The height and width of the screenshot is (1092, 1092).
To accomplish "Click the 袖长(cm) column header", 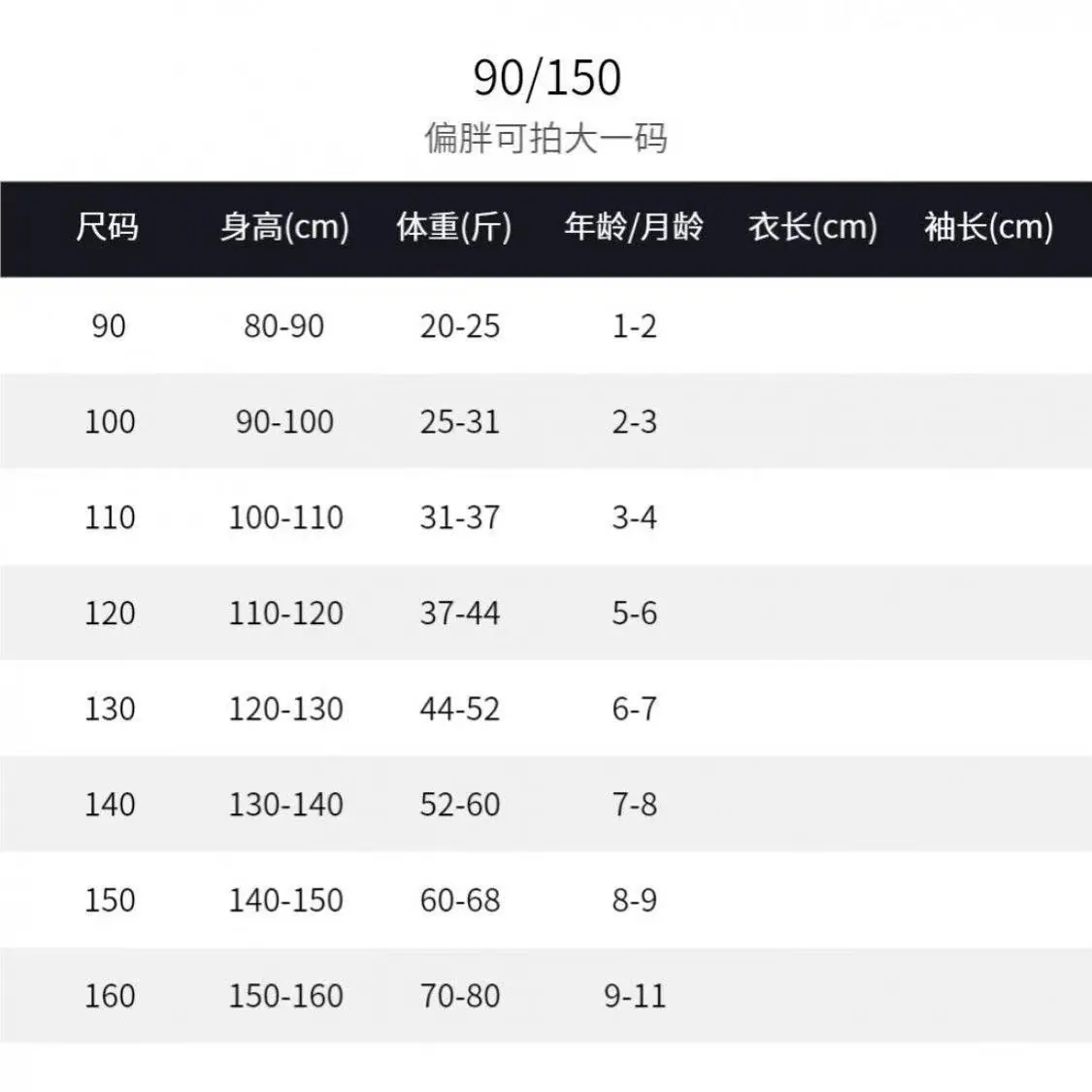I will (x=989, y=227).
